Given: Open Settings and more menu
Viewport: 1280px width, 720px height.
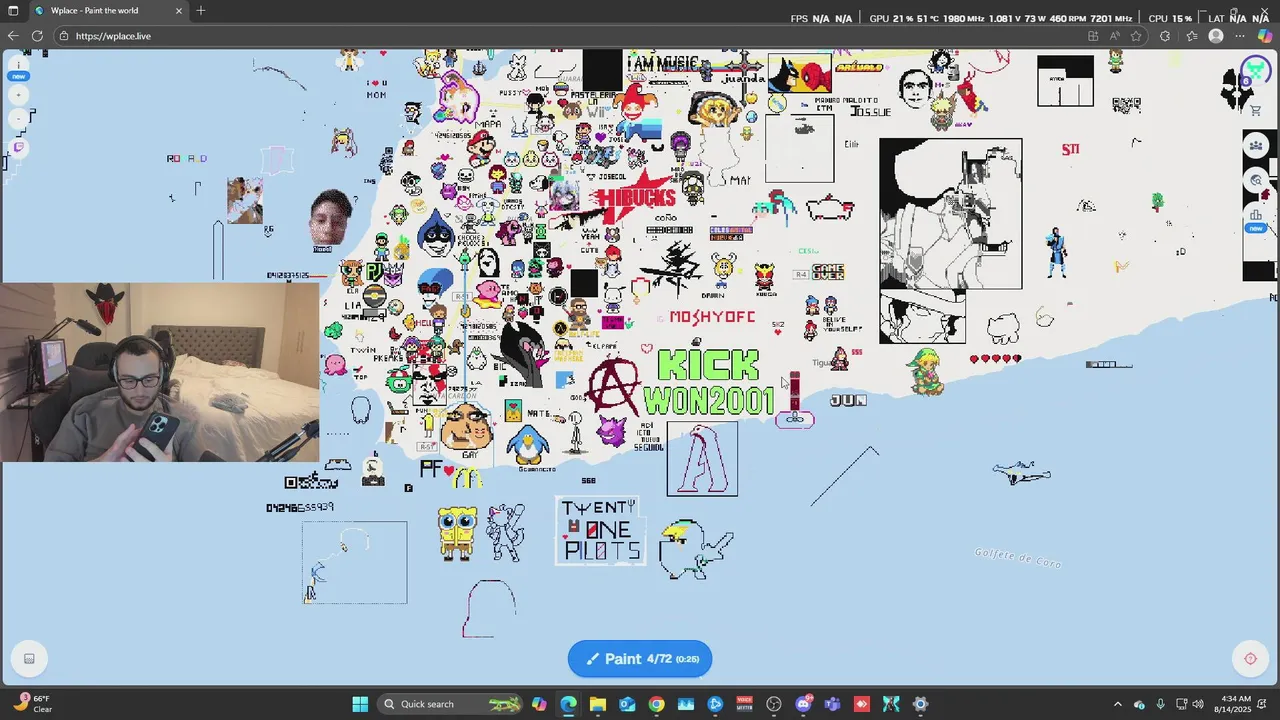Looking at the screenshot, I should point(1241,36).
